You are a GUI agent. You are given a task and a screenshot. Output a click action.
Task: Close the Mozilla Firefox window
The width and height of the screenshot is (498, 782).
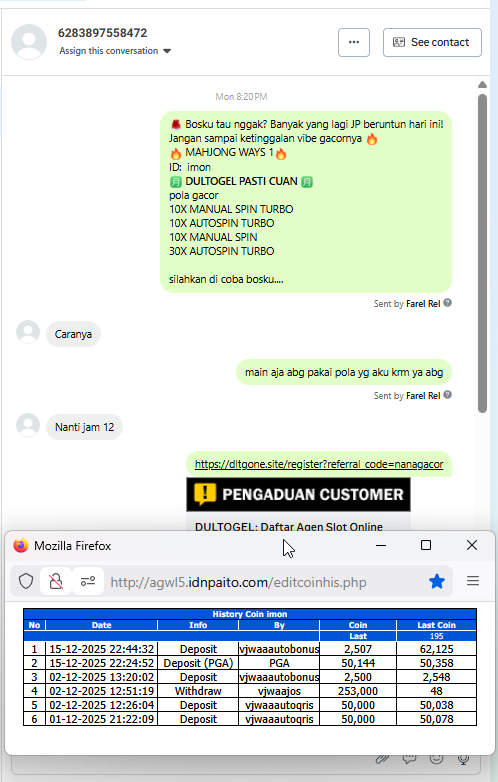[x=472, y=546]
